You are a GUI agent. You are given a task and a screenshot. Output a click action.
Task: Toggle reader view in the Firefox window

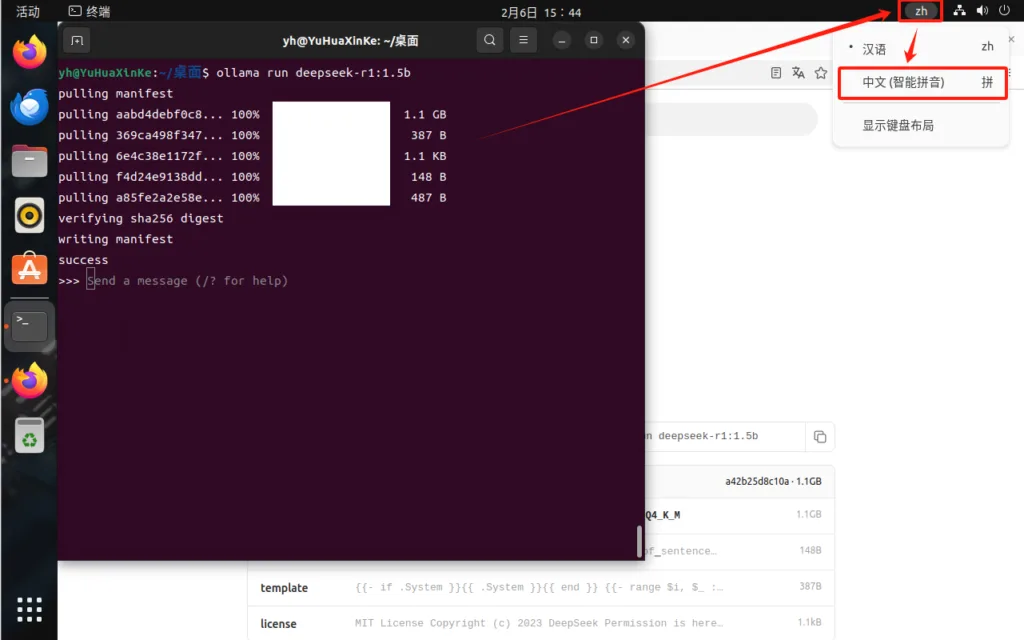tap(776, 72)
